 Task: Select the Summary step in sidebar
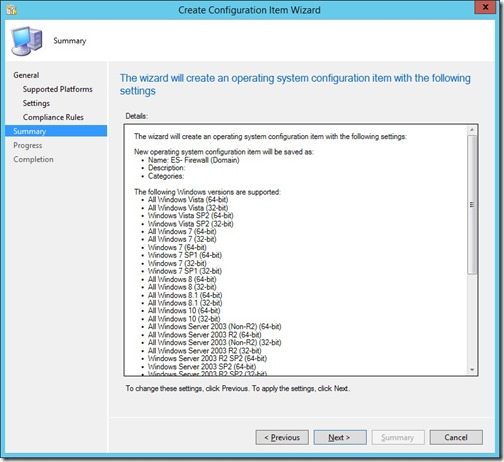tap(56, 131)
